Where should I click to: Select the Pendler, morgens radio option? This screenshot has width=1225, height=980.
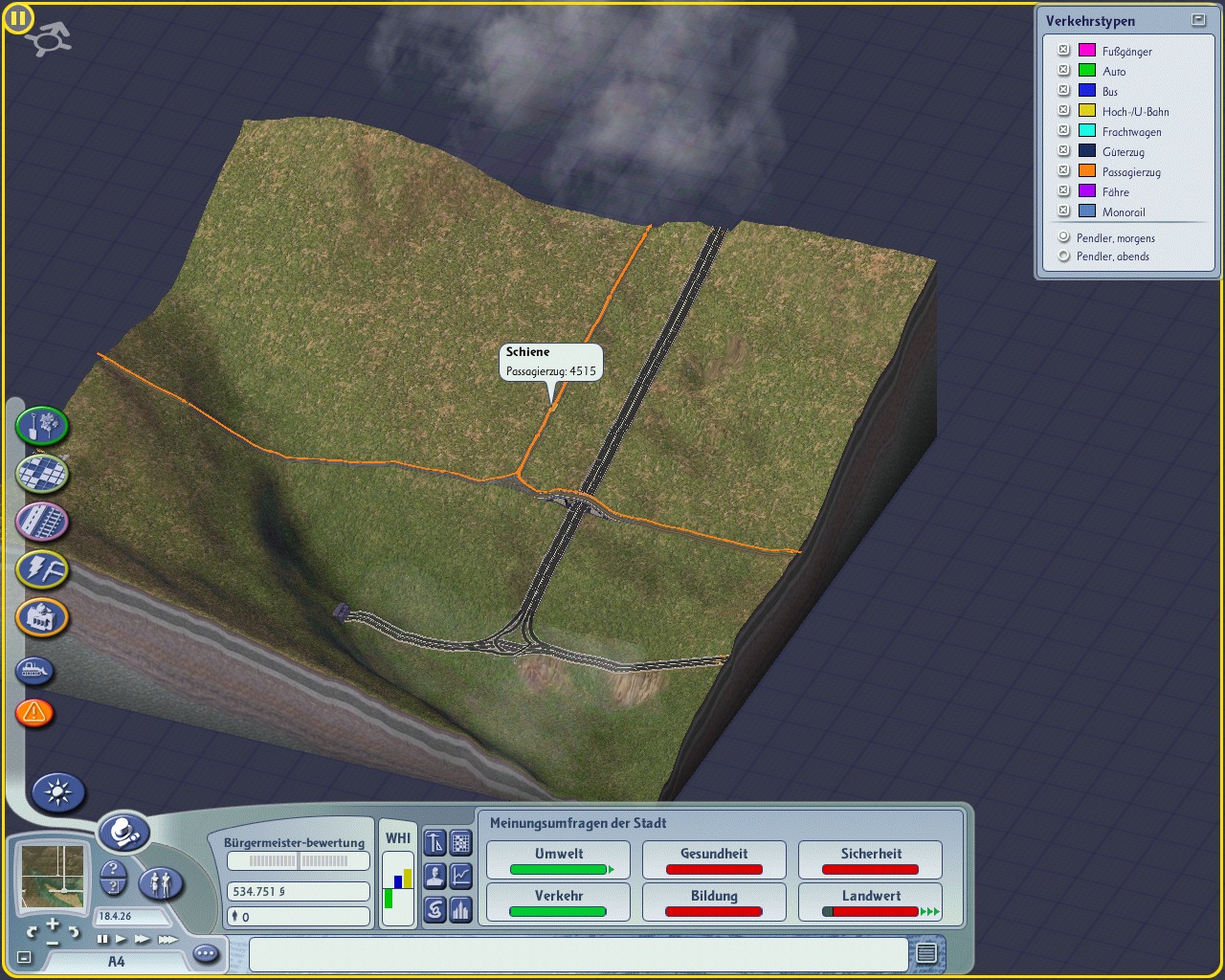[1063, 237]
